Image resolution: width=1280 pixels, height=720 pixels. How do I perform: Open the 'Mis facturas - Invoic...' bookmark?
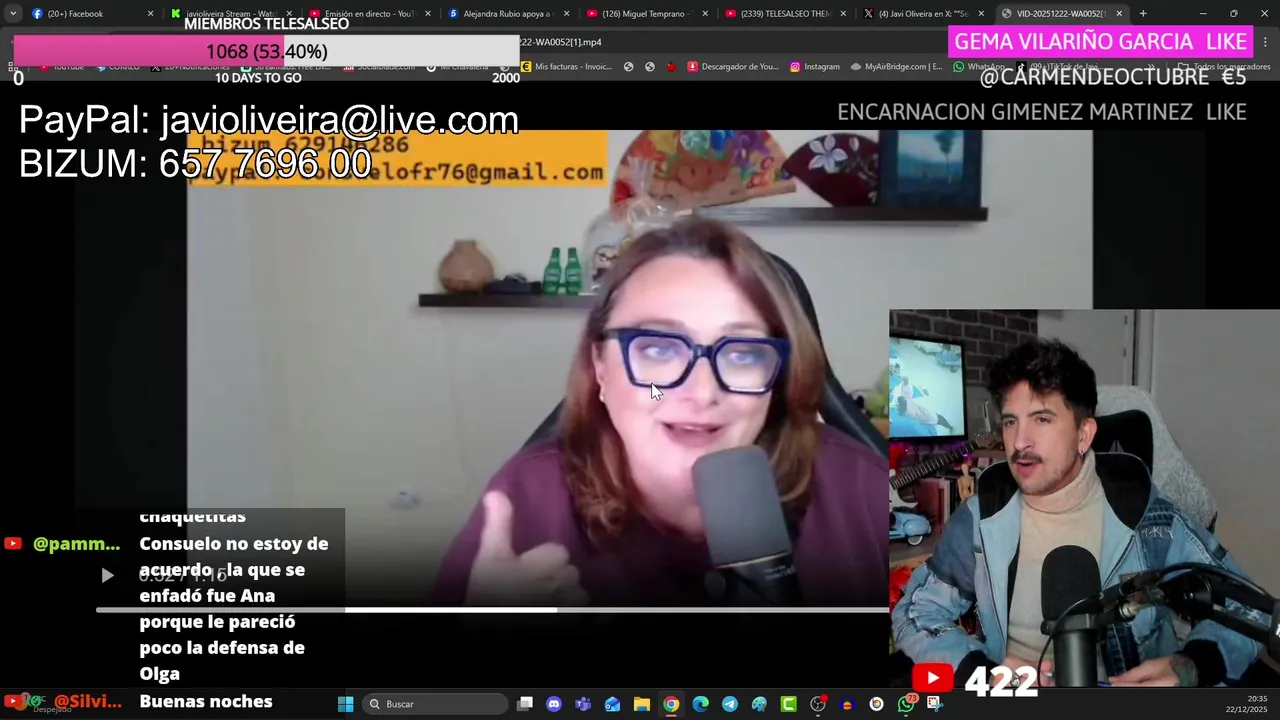click(565, 67)
